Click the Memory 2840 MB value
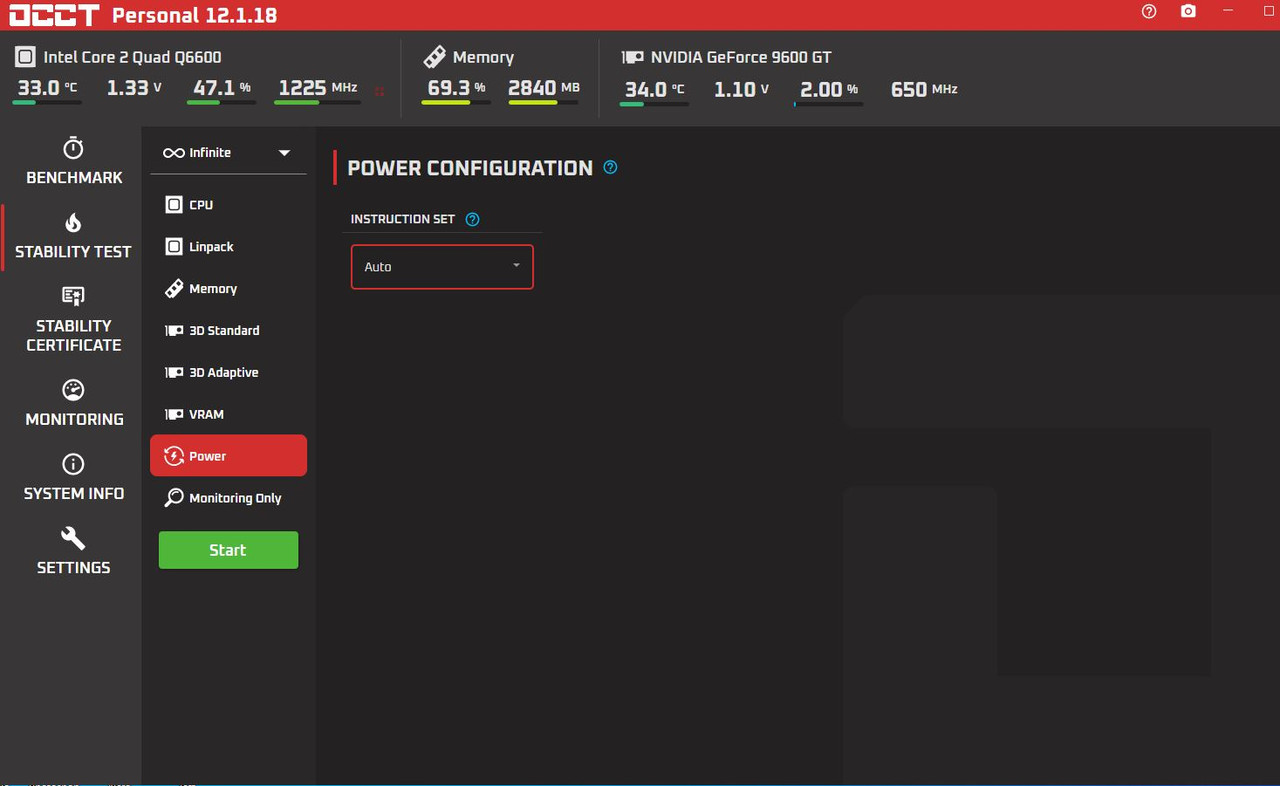 [544, 88]
